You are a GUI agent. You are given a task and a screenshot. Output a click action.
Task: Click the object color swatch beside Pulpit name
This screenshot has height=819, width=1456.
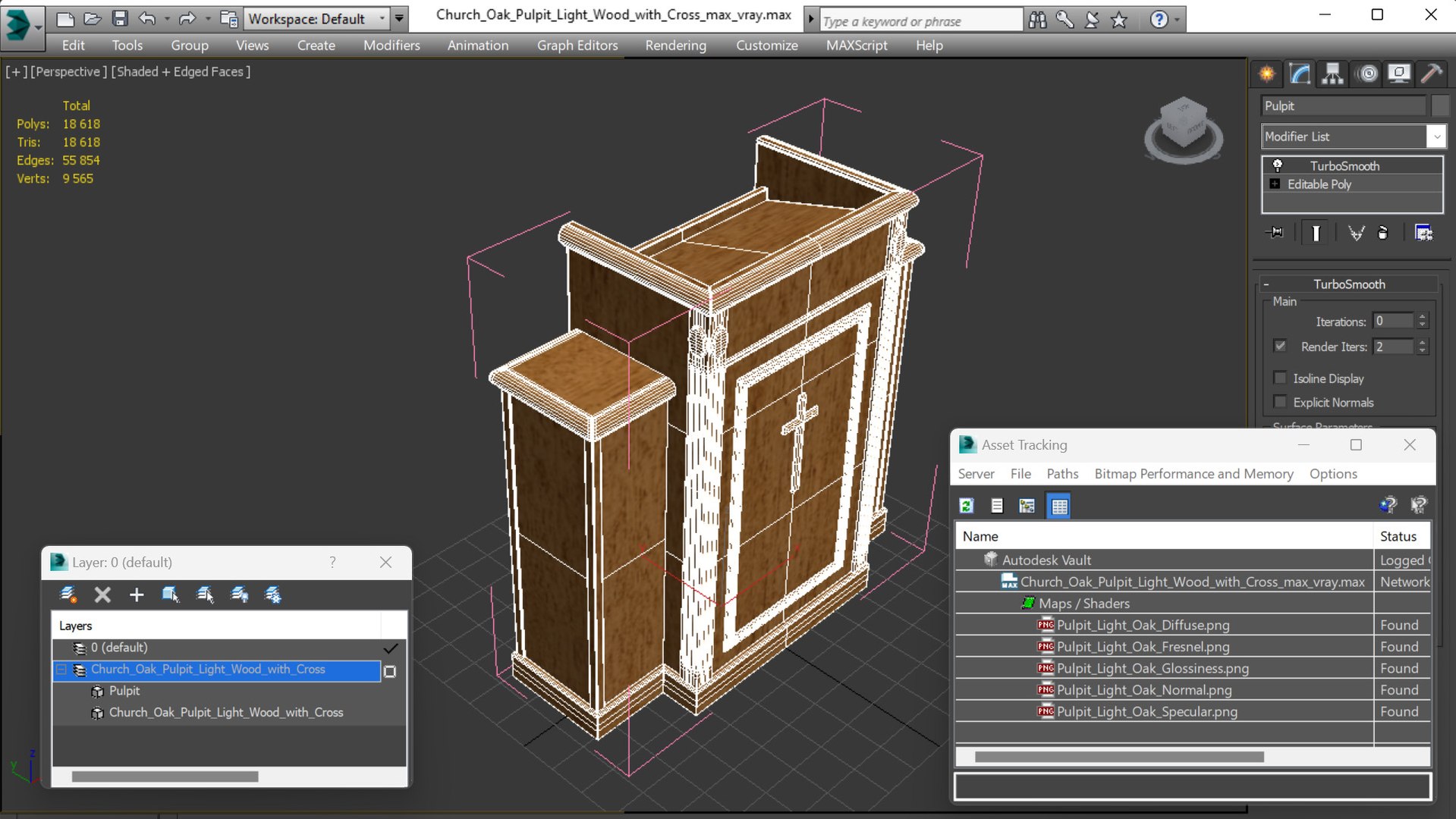click(x=1440, y=106)
